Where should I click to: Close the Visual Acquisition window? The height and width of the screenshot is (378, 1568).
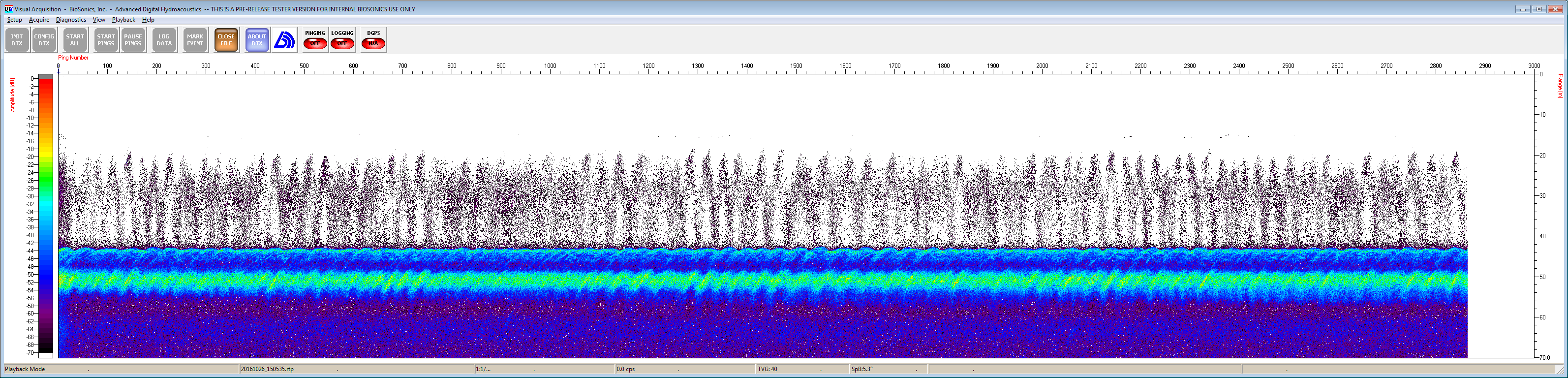tap(1556, 8)
